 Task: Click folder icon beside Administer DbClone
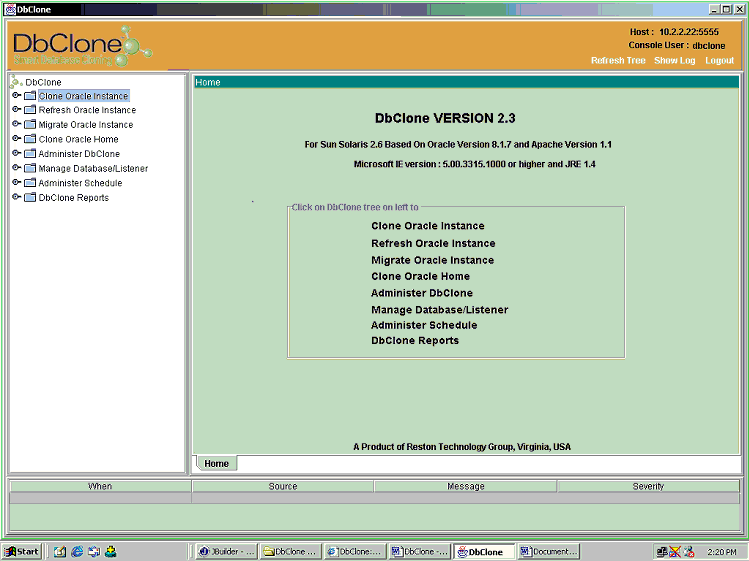pos(30,153)
